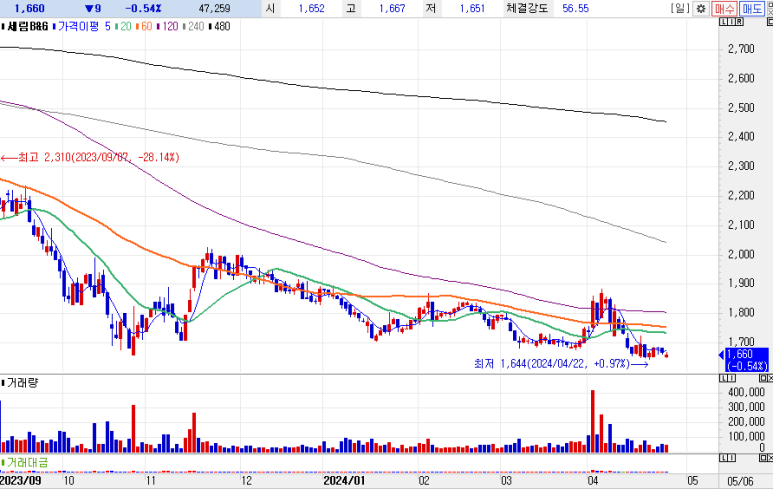Close the 거래대금 panel
The height and width of the screenshot is (489, 773).
[x=770, y=458]
